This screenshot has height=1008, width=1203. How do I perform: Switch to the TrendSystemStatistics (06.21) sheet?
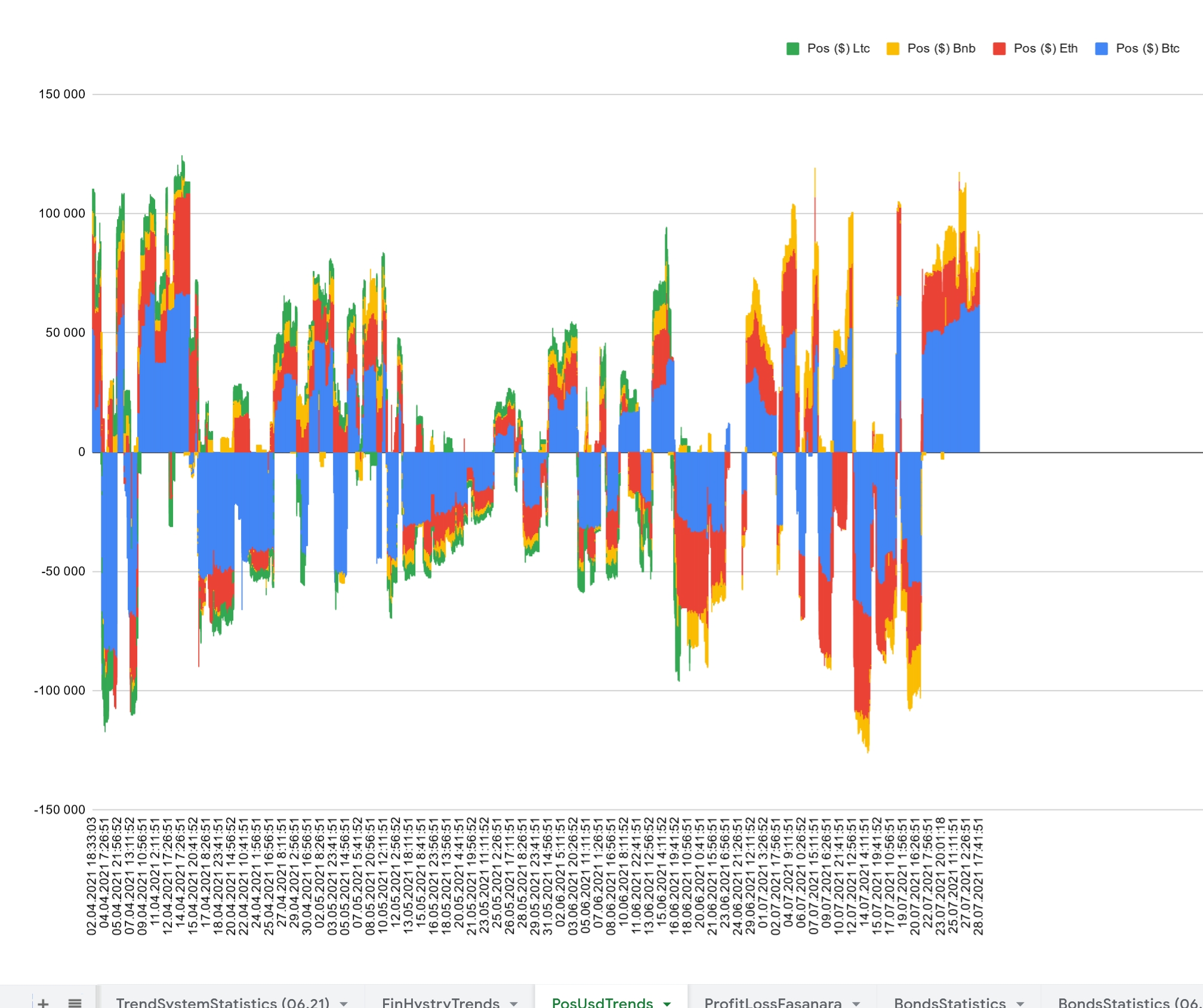(222, 1003)
